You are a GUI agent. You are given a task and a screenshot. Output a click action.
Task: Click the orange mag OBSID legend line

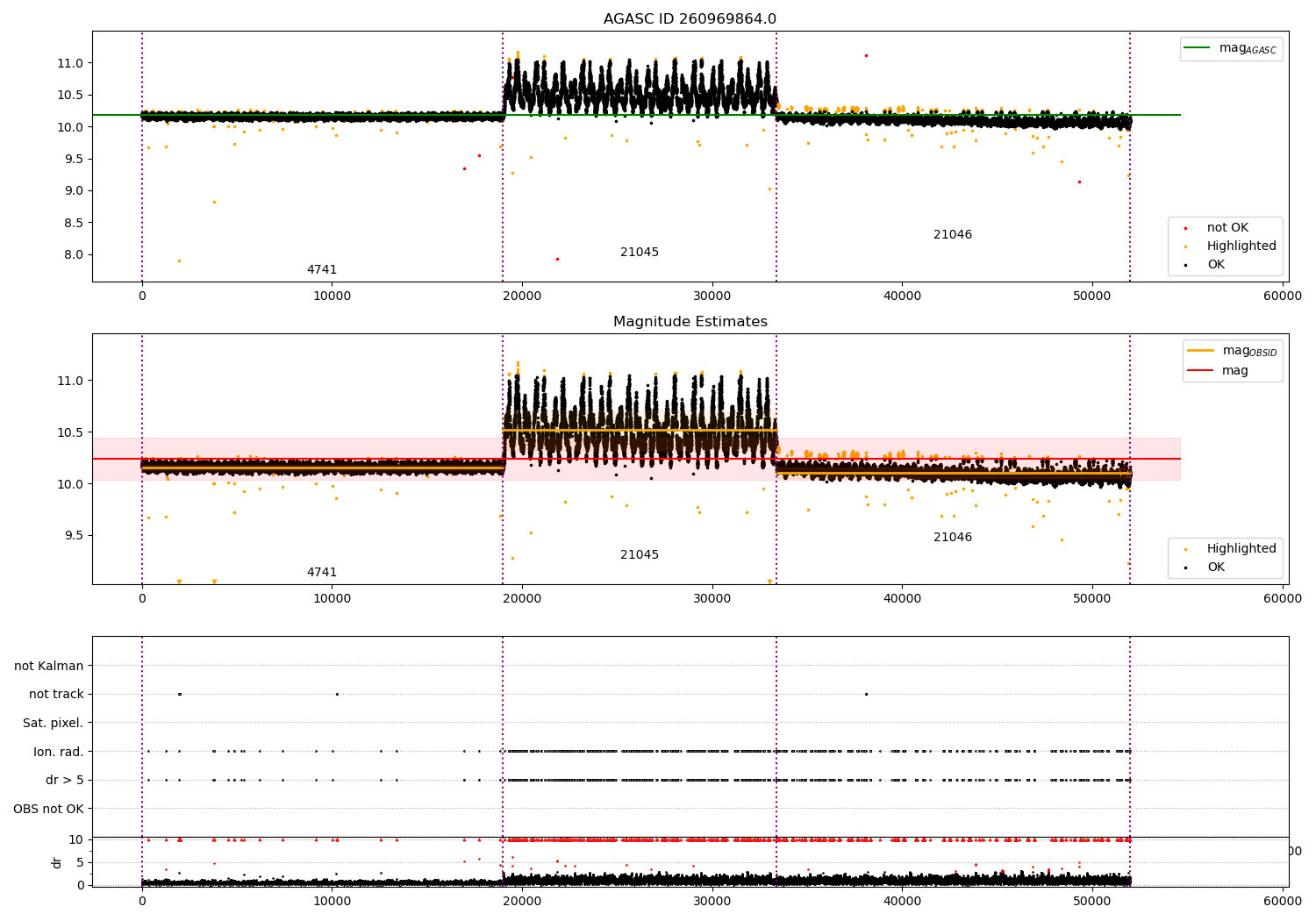(x=1200, y=351)
